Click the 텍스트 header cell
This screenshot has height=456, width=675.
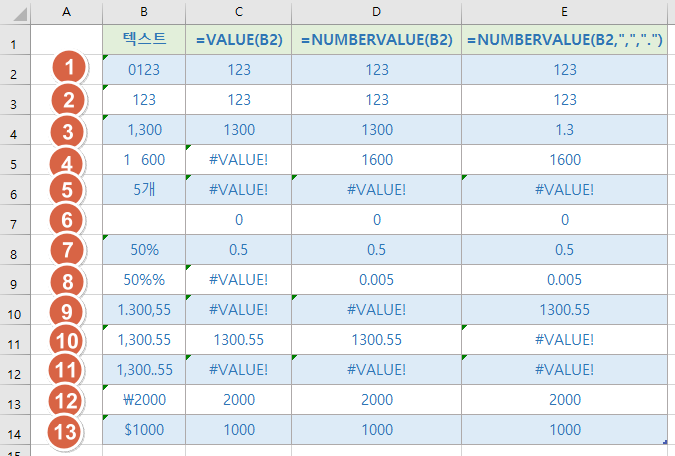tap(144, 40)
